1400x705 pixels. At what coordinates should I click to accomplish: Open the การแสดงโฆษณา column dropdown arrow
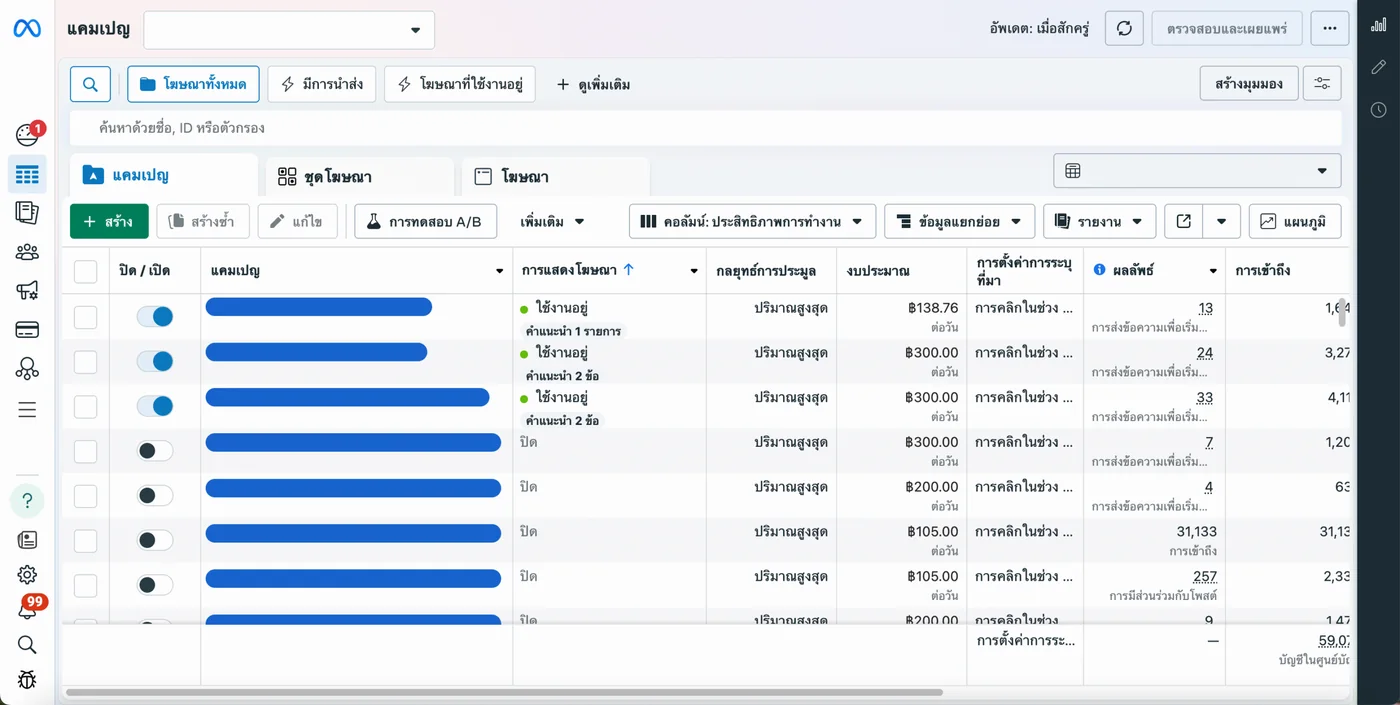coord(694,271)
